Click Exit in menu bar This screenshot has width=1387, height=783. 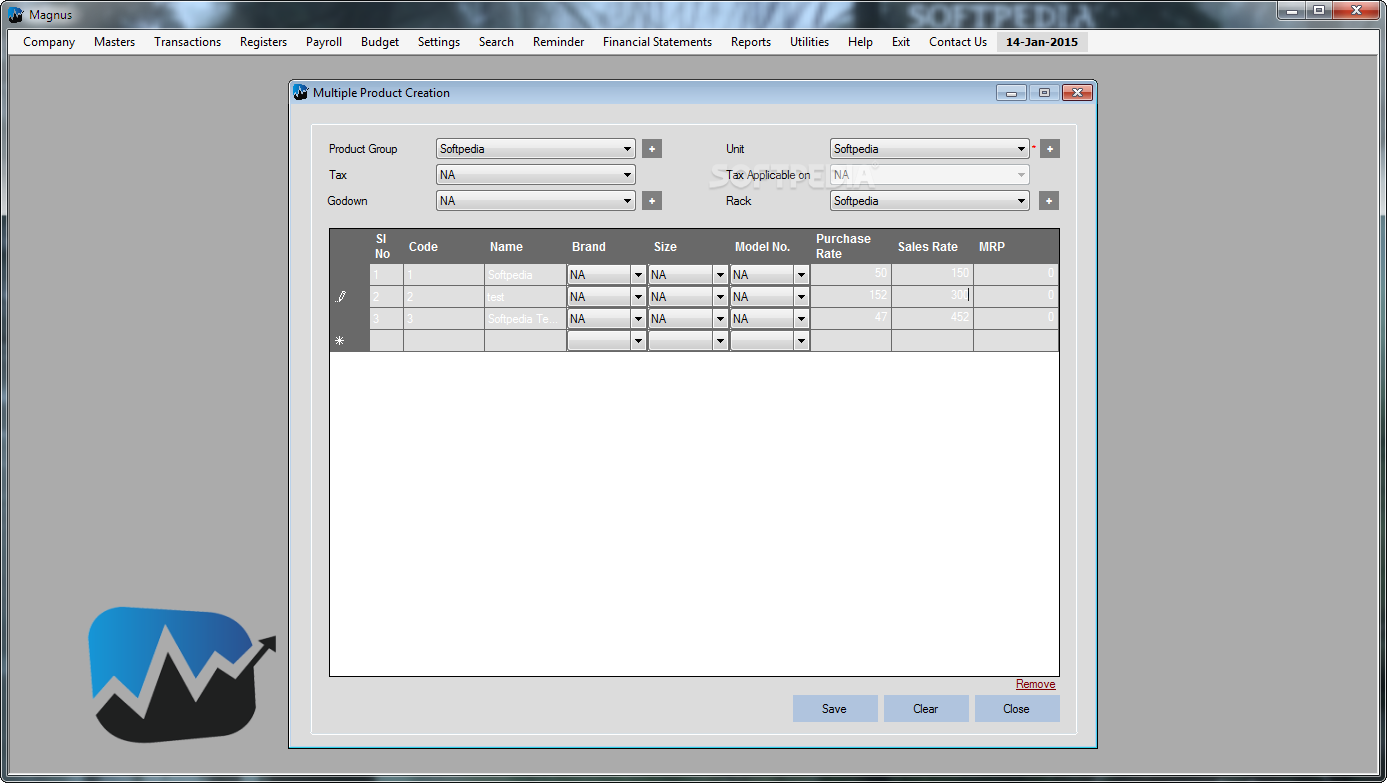pyautogui.click(x=901, y=42)
